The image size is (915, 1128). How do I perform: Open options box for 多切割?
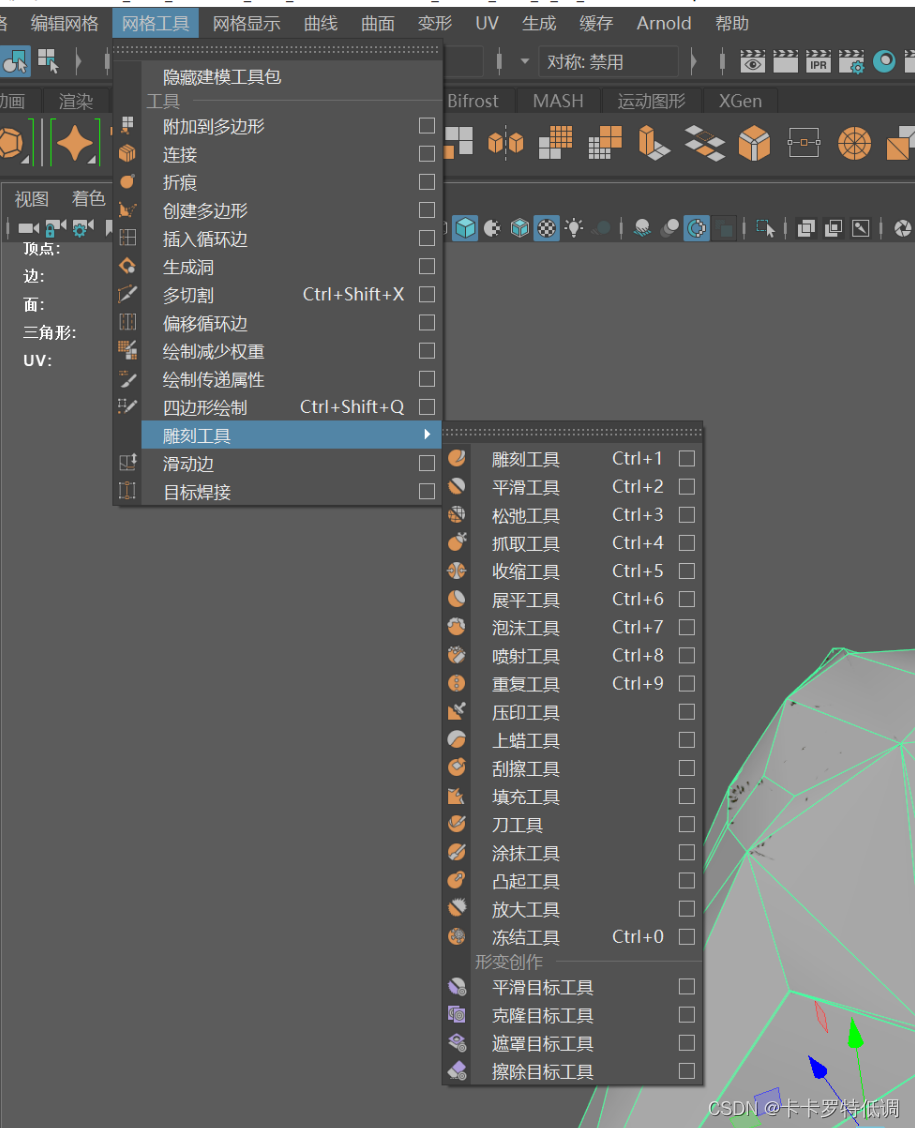[427, 294]
